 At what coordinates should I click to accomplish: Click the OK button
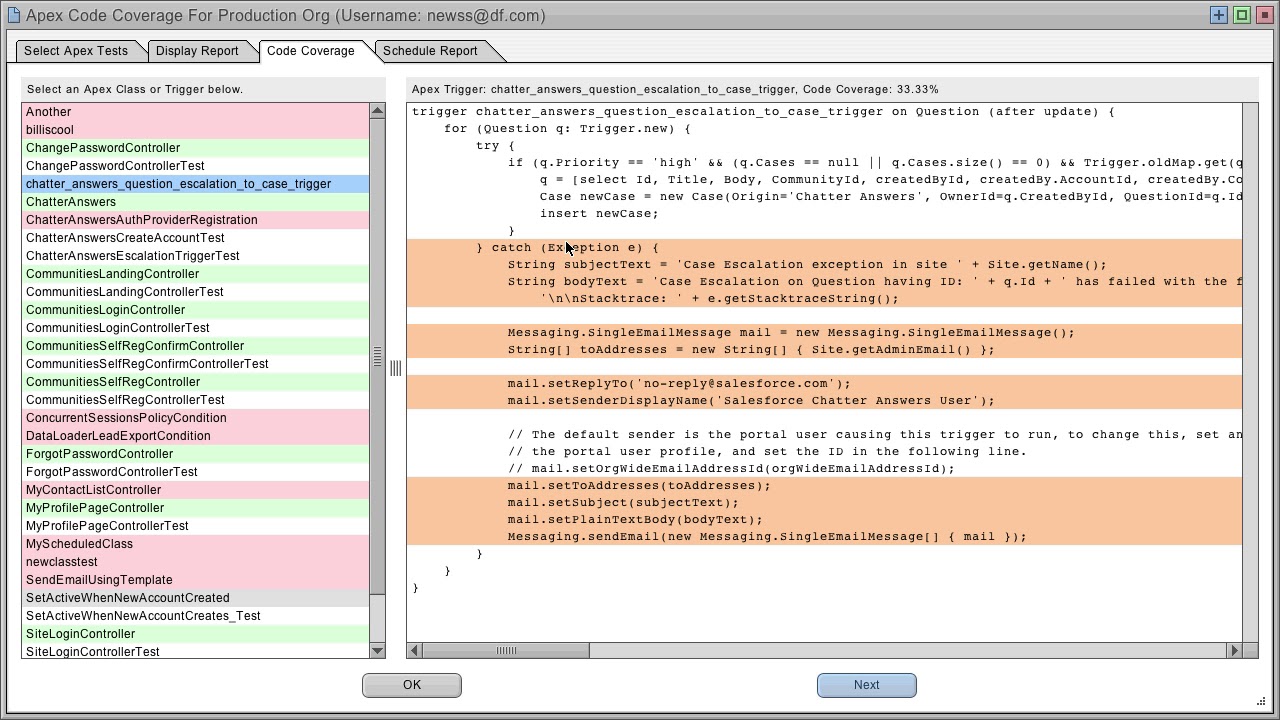tap(412, 685)
